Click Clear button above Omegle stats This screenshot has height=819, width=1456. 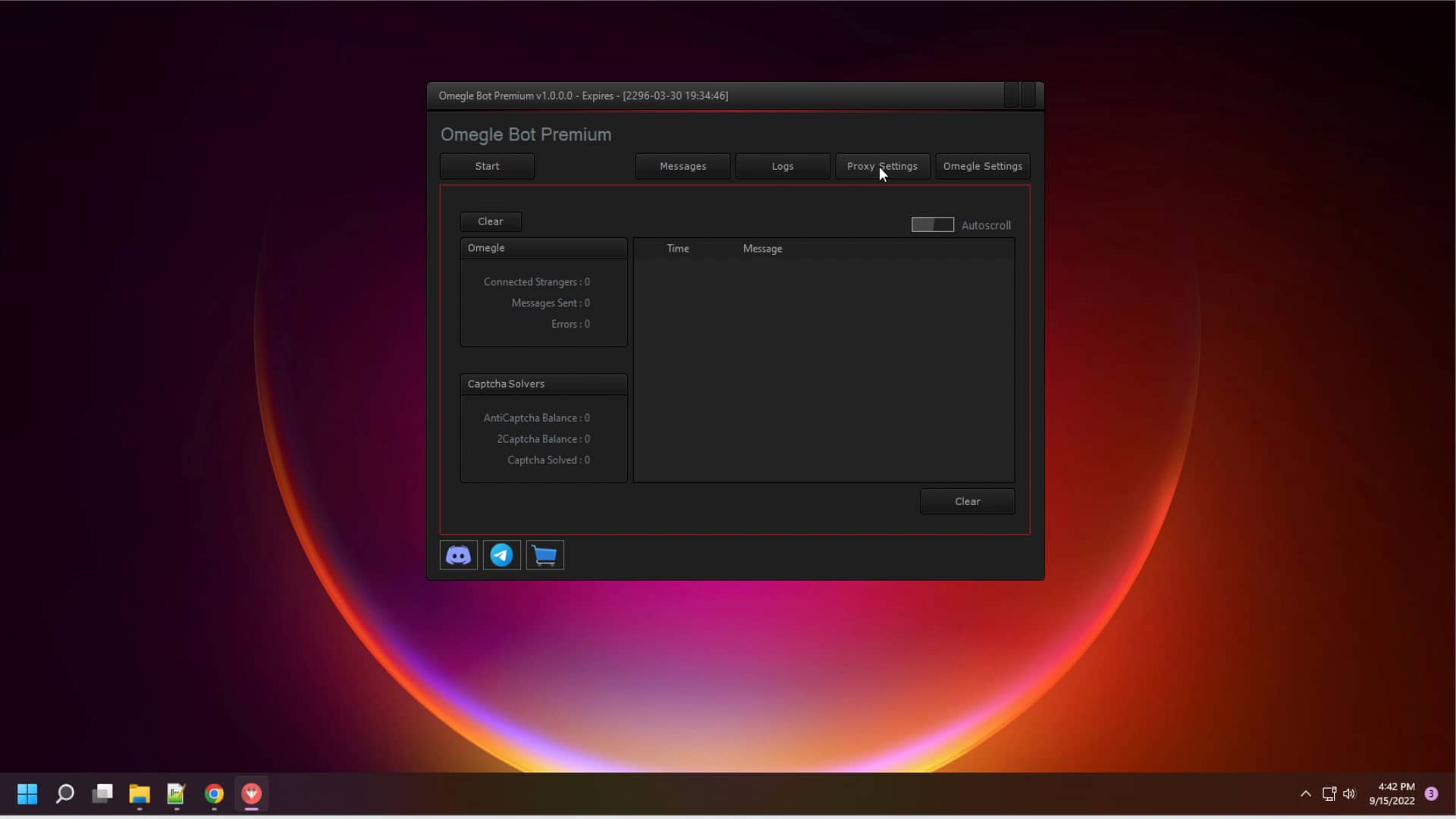490,221
